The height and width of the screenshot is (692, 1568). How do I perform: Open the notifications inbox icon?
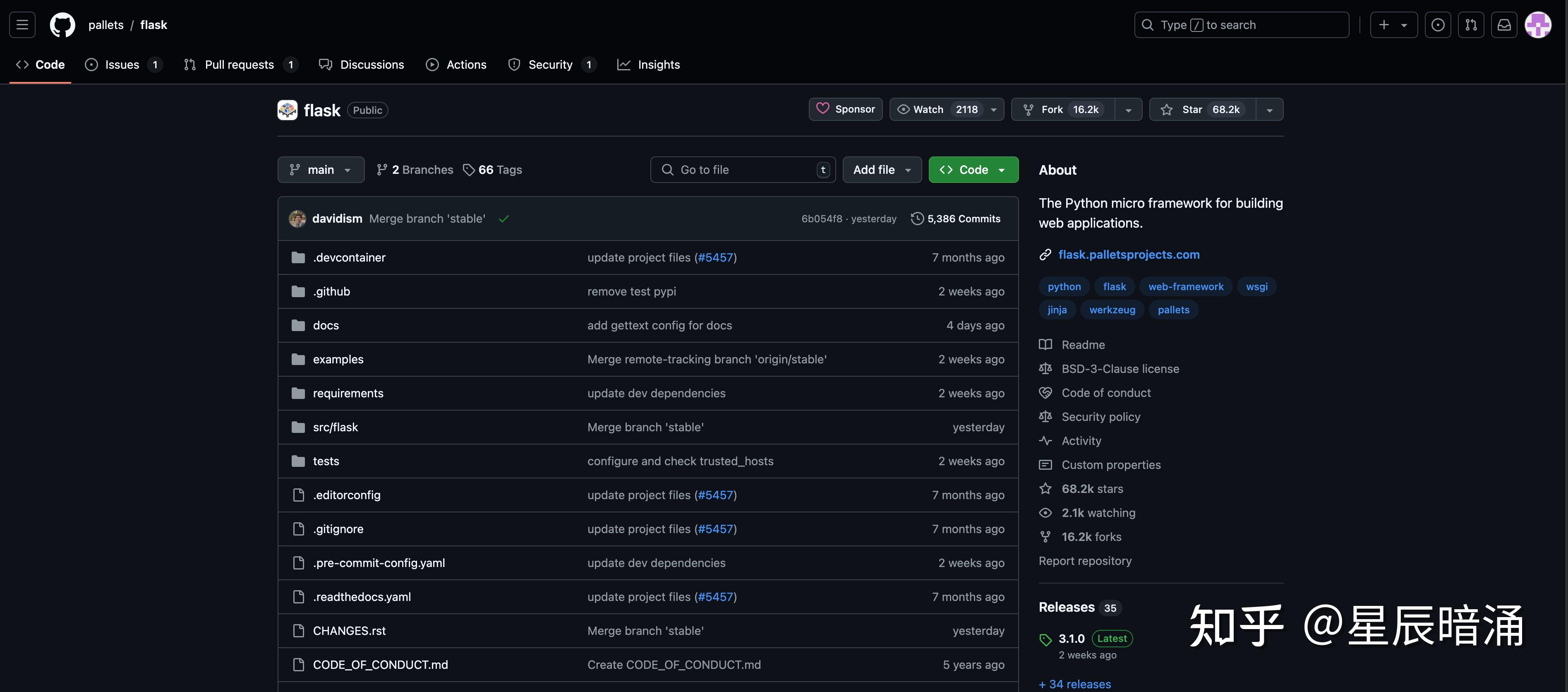click(1503, 25)
